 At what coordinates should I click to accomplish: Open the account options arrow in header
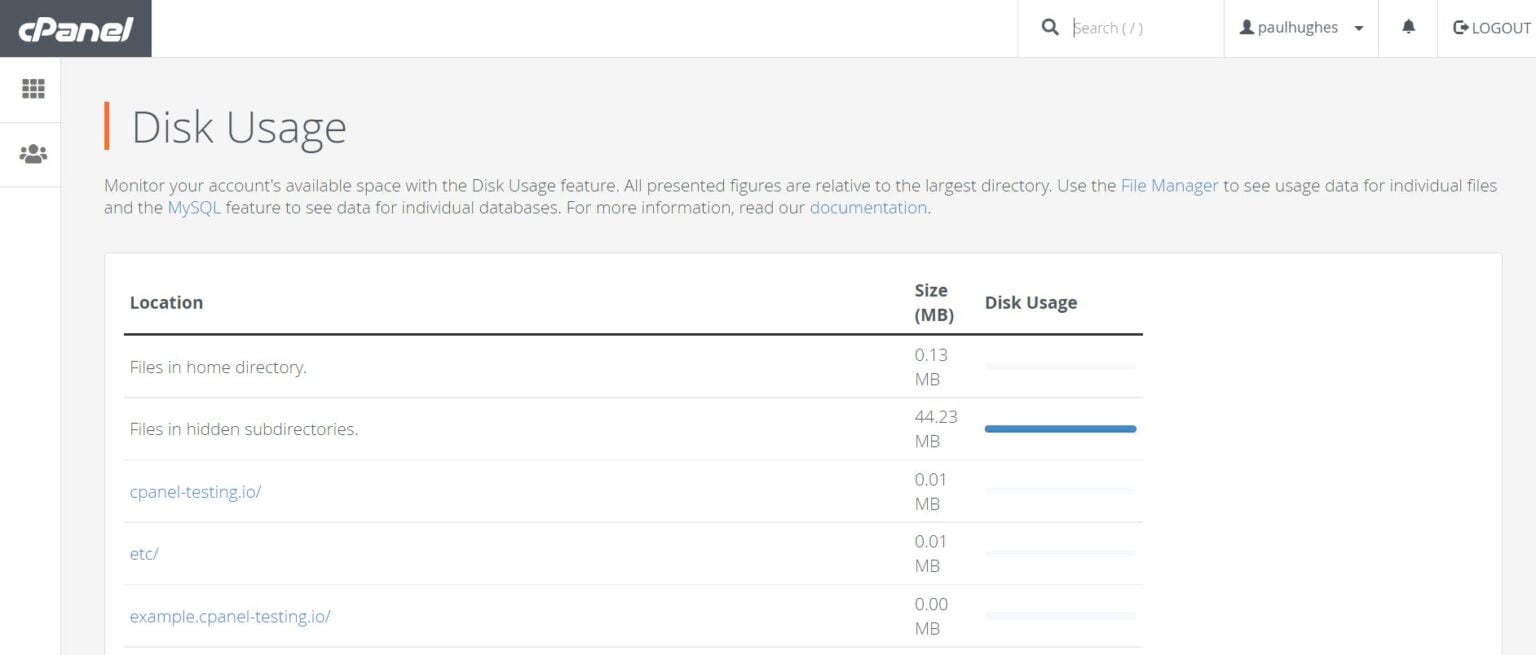1360,28
